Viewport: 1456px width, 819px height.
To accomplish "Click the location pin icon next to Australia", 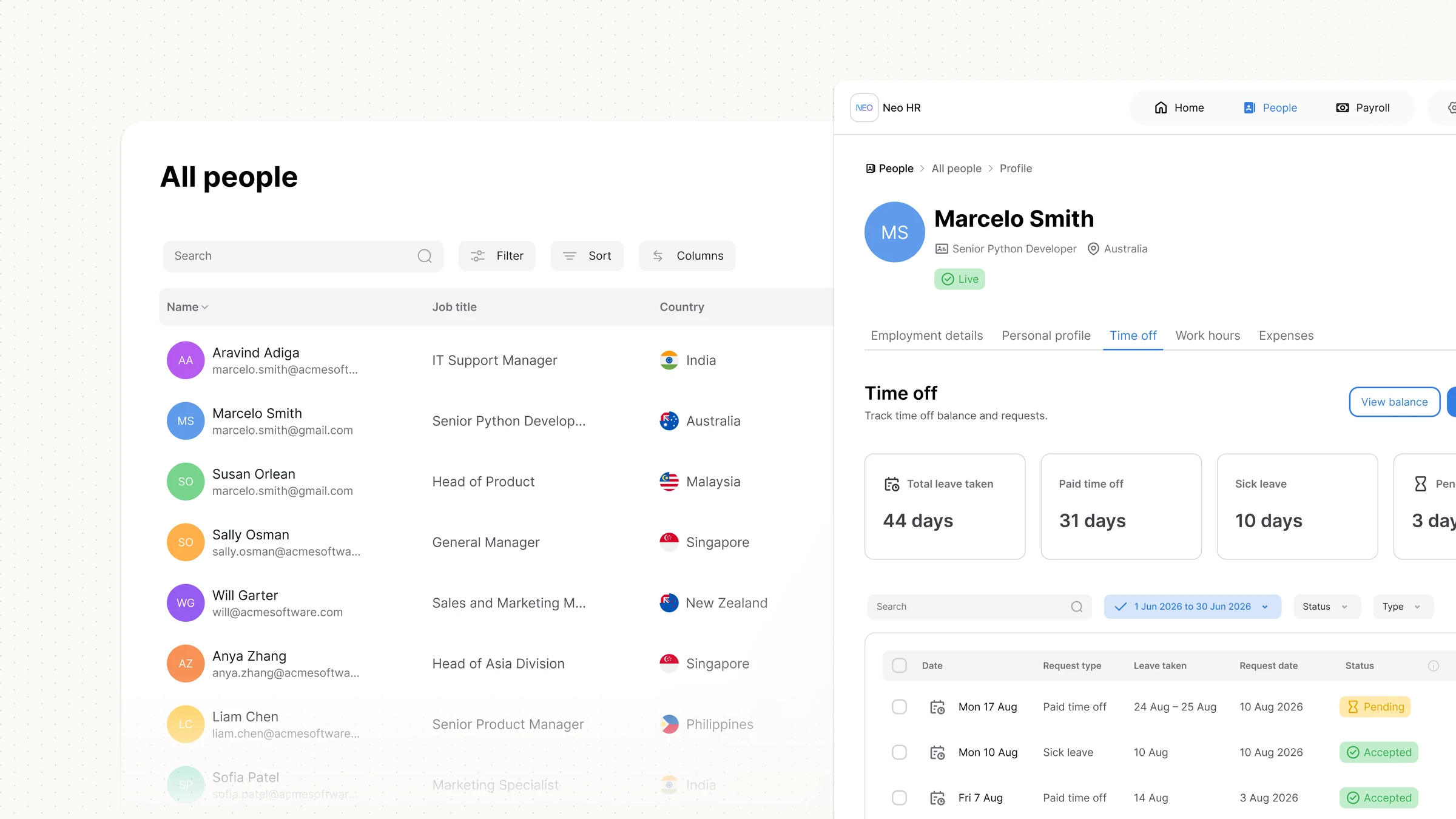I will point(1093,249).
